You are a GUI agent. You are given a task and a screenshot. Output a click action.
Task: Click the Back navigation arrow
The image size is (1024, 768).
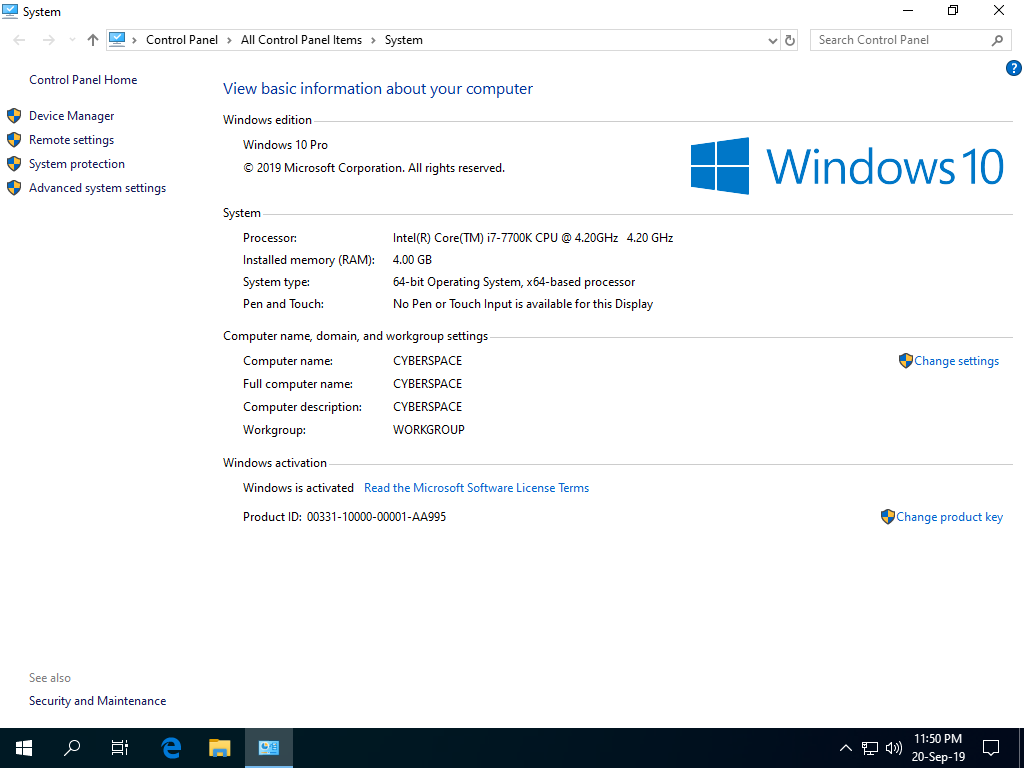20,40
